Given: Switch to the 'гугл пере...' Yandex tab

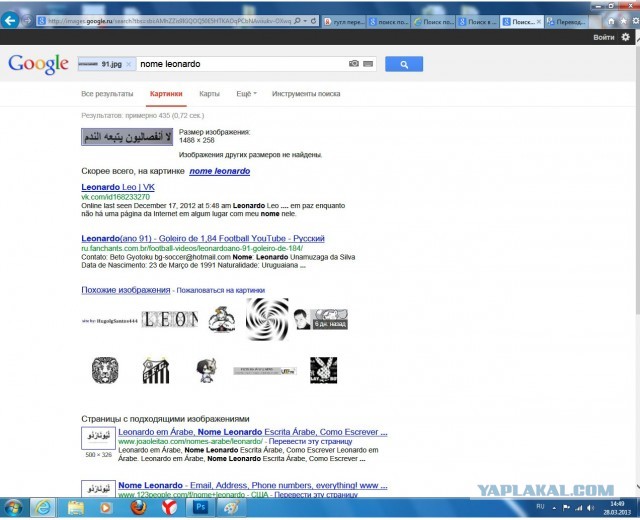Looking at the screenshot, I should tap(344, 22).
